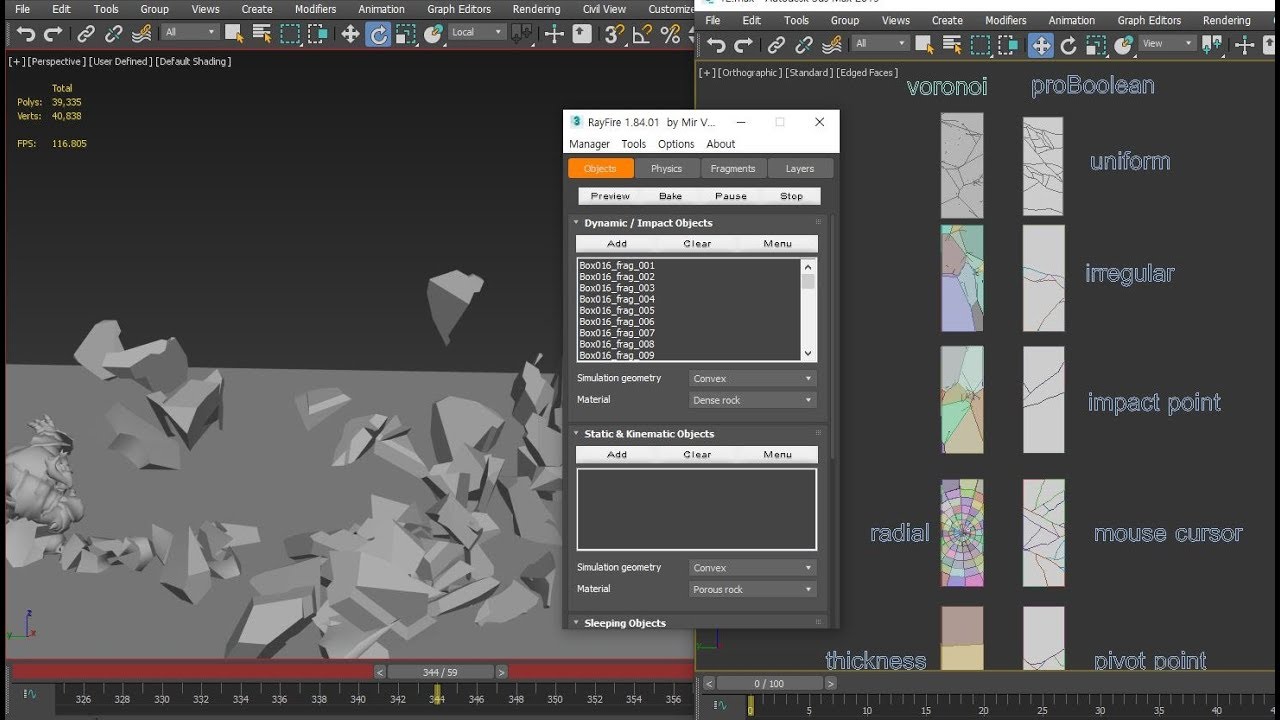Pick Select Object tool in left window toolbar

point(235,34)
